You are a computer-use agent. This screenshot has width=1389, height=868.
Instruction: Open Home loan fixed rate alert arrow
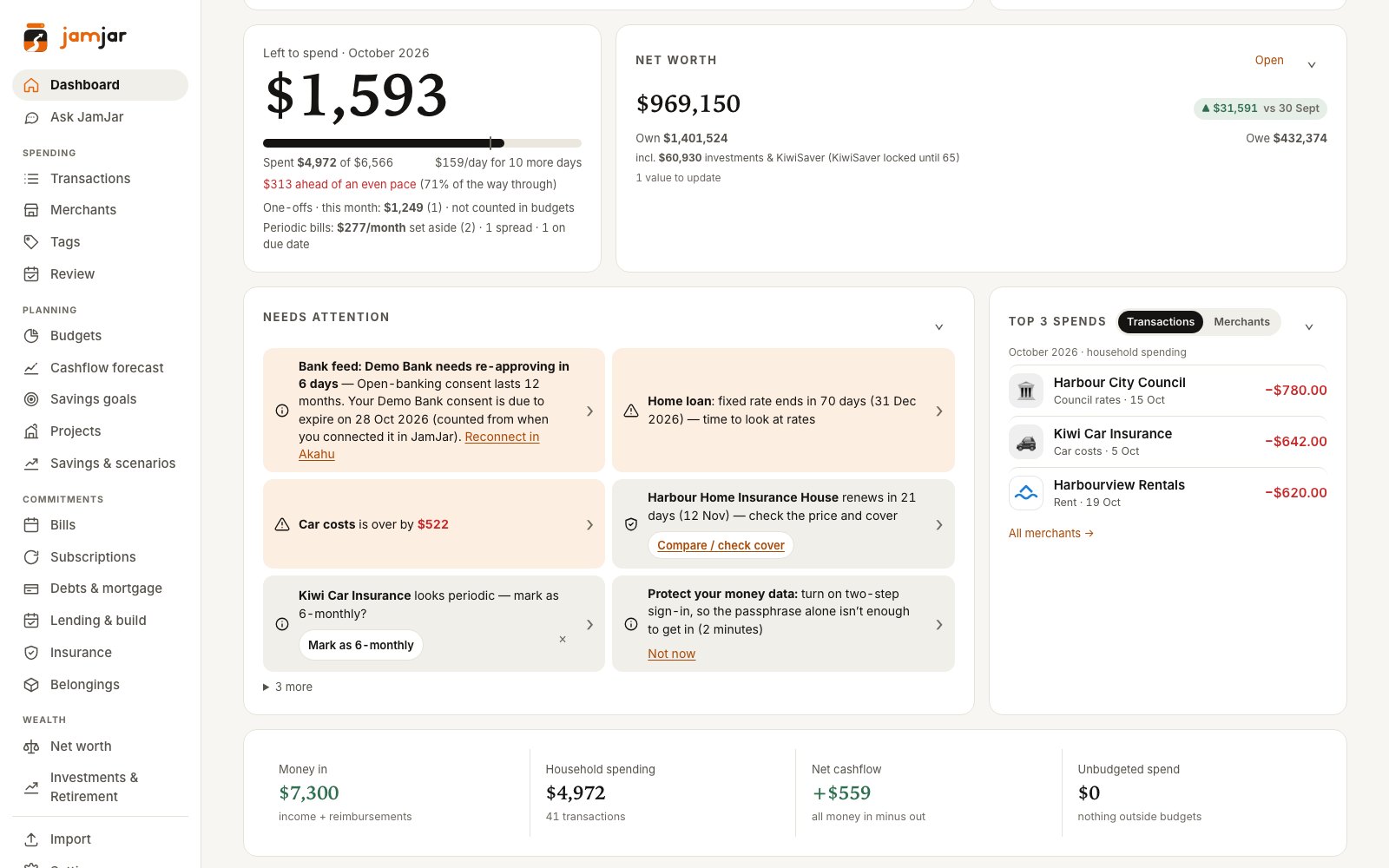pos(939,411)
